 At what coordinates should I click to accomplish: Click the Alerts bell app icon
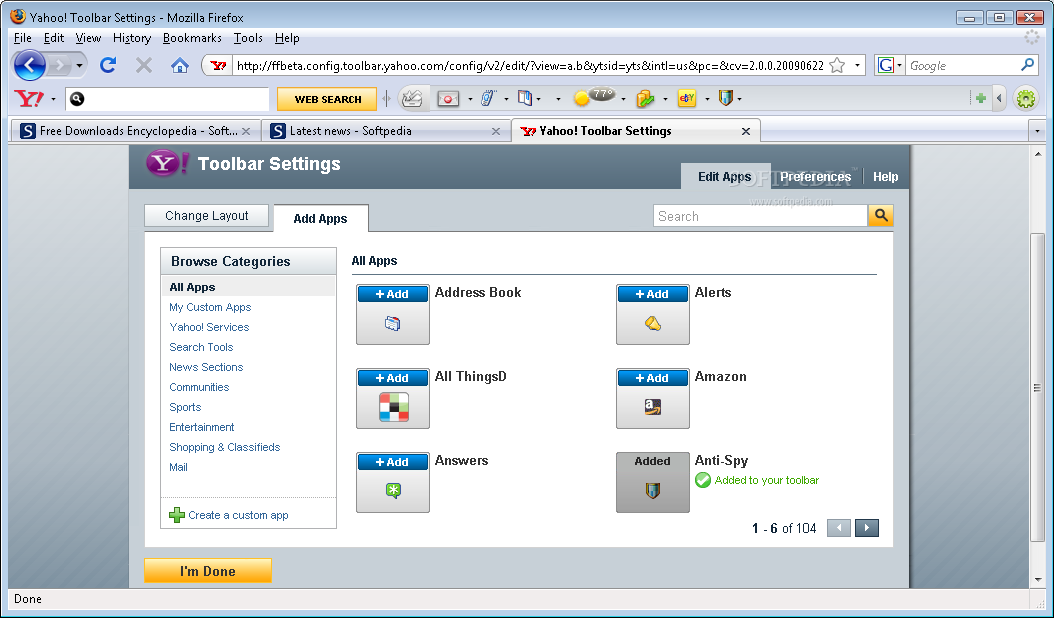[653, 323]
